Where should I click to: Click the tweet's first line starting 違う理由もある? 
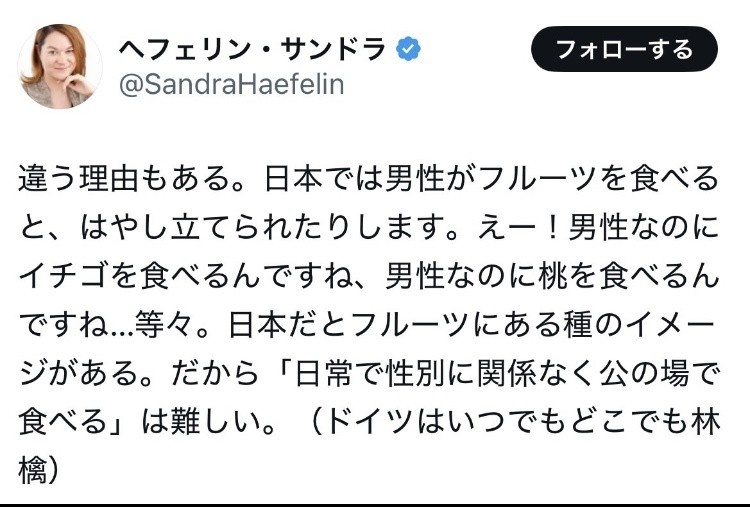point(368,179)
